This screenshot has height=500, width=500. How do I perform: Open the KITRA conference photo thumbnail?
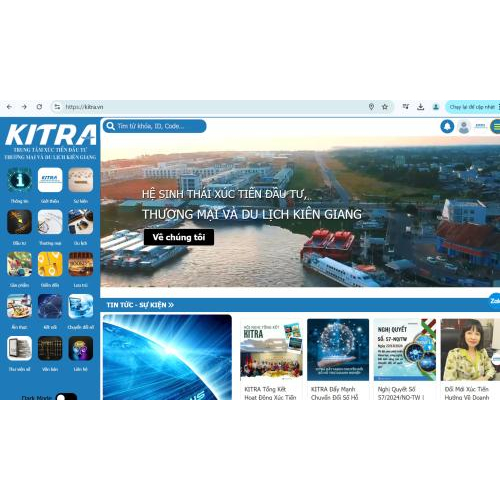pos(271,350)
